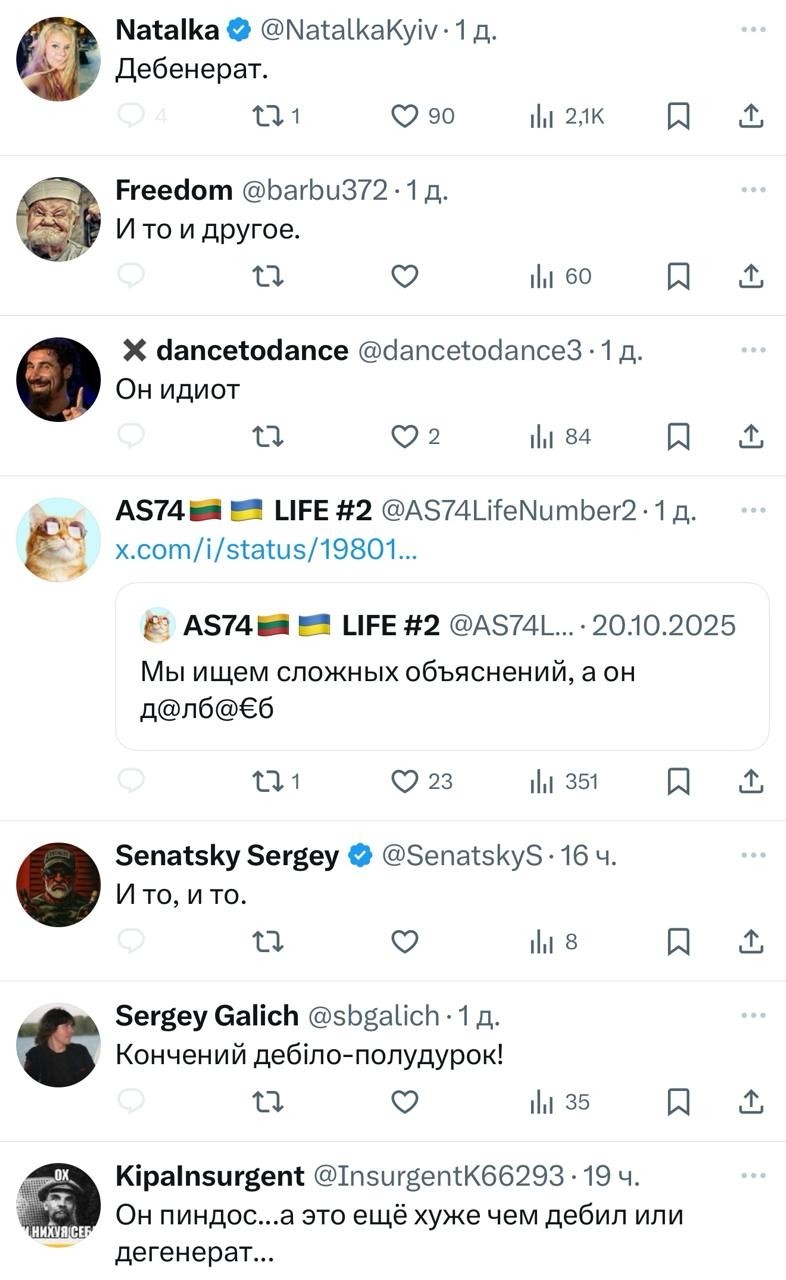Screen dimensions: 786x1280
Task: Open the @SenatskyS profile handle
Action: click(x=462, y=856)
